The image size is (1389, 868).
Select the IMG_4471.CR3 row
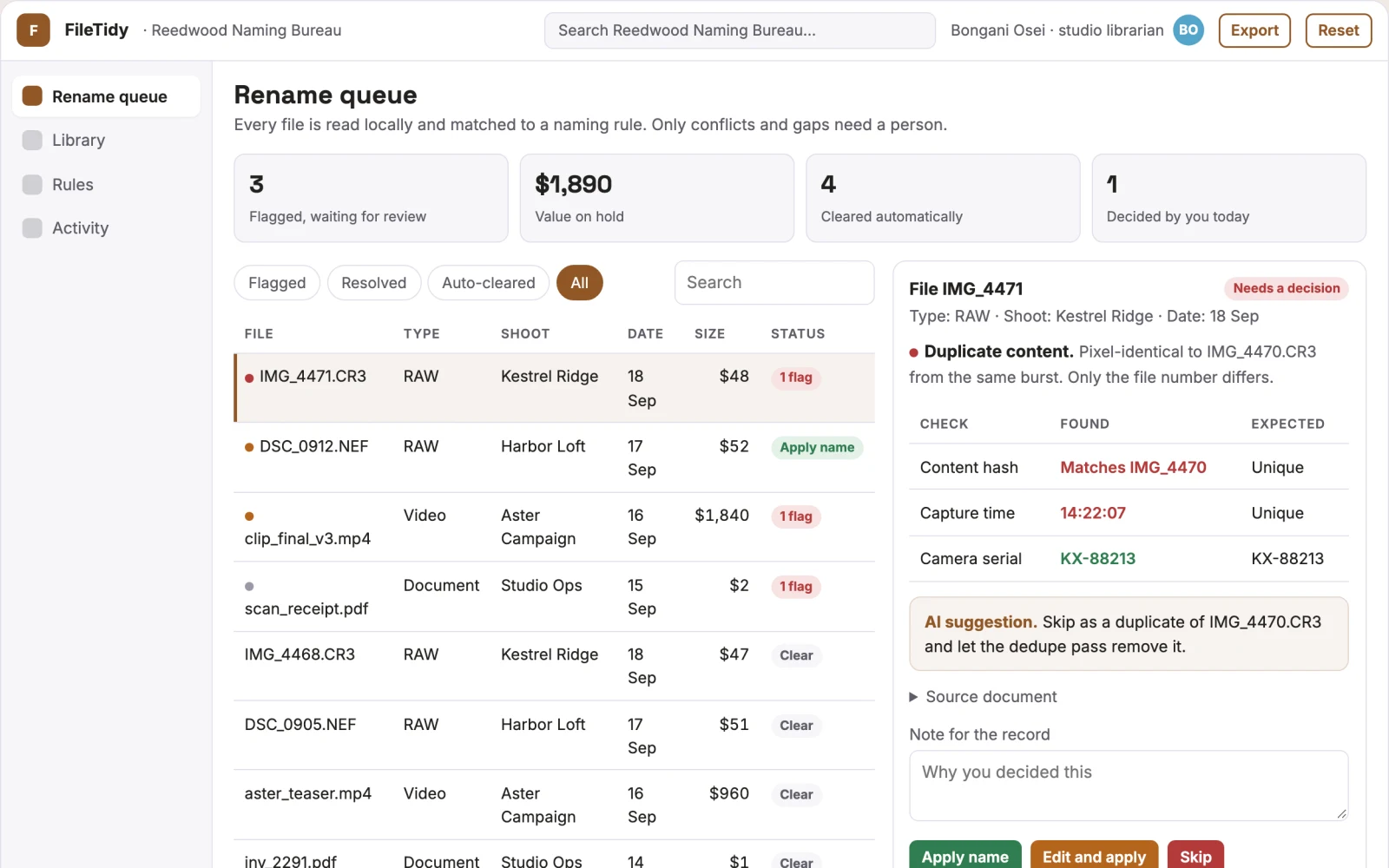(554, 388)
